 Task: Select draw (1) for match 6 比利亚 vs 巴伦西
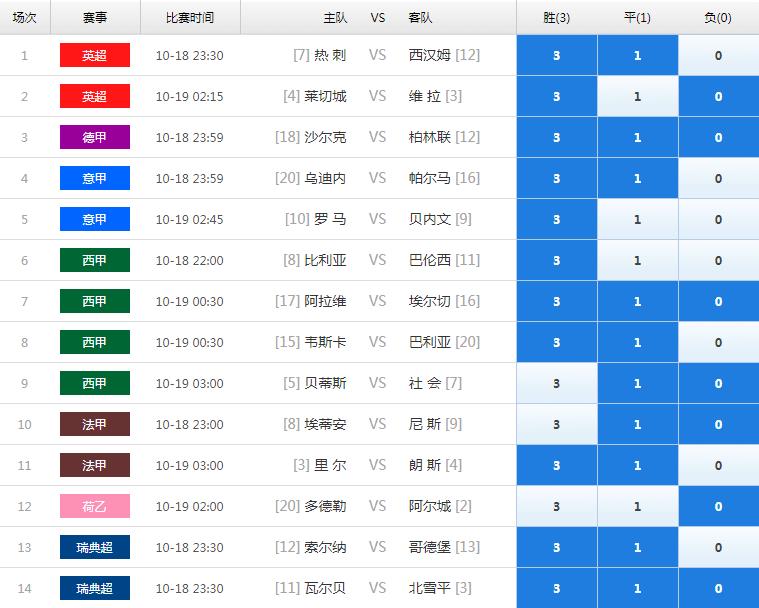638,260
